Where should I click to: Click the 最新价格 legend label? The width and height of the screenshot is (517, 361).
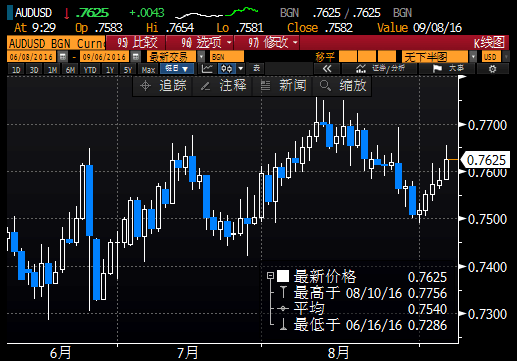point(325,276)
